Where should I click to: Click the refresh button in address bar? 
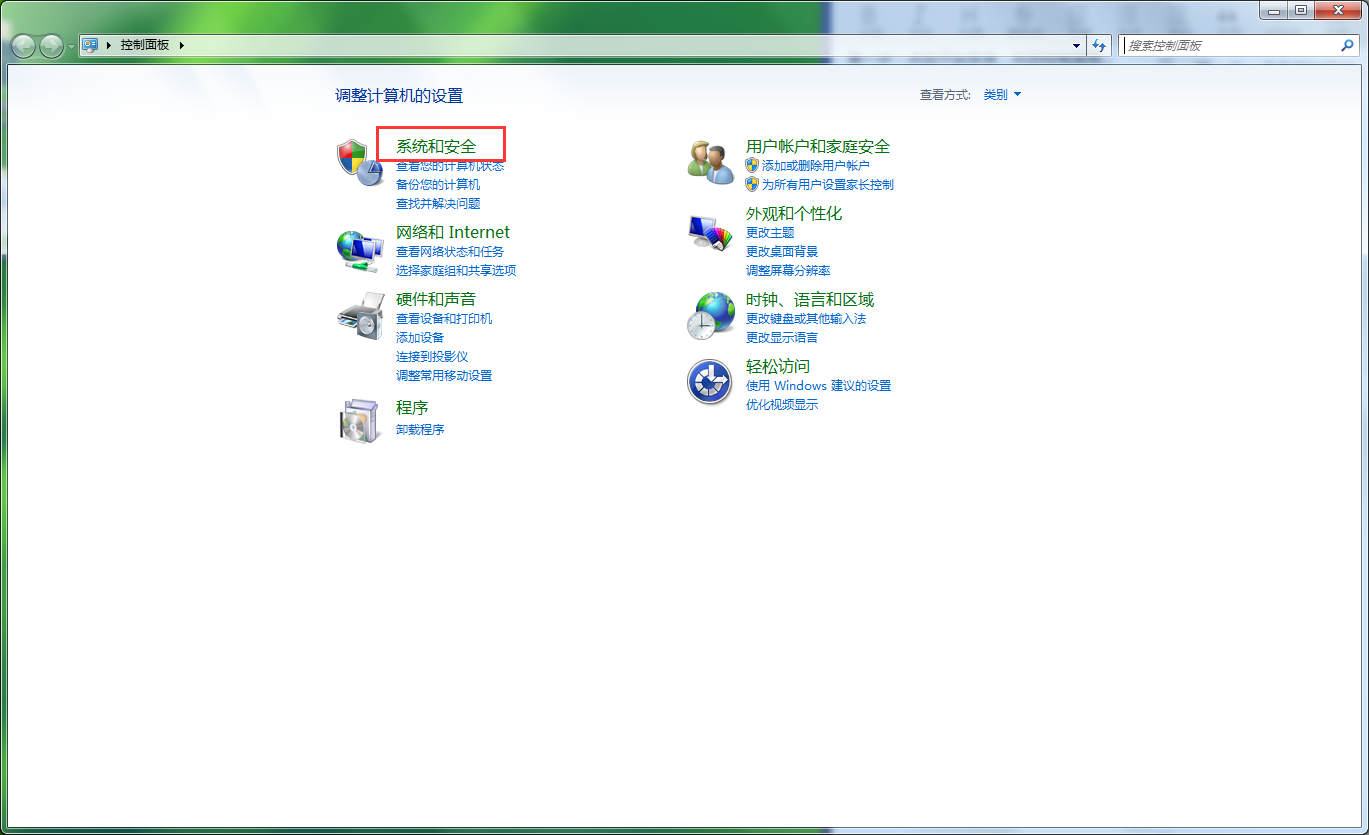coord(1098,45)
